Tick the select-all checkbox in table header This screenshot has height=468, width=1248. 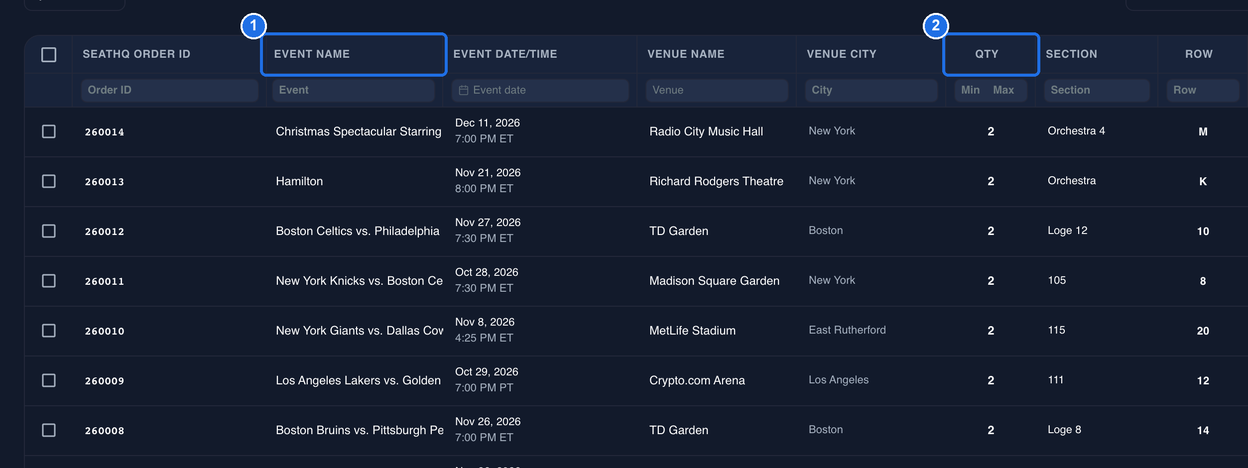(49, 55)
